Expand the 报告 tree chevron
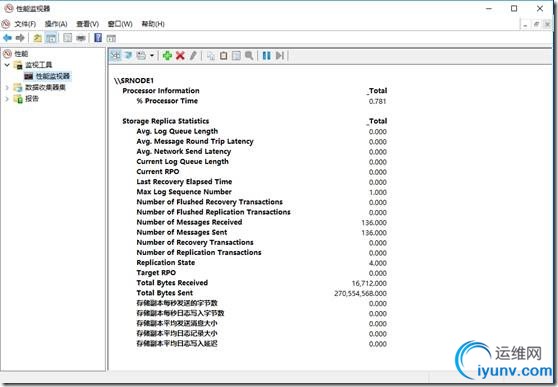The width and height of the screenshot is (558, 387). tap(7, 99)
